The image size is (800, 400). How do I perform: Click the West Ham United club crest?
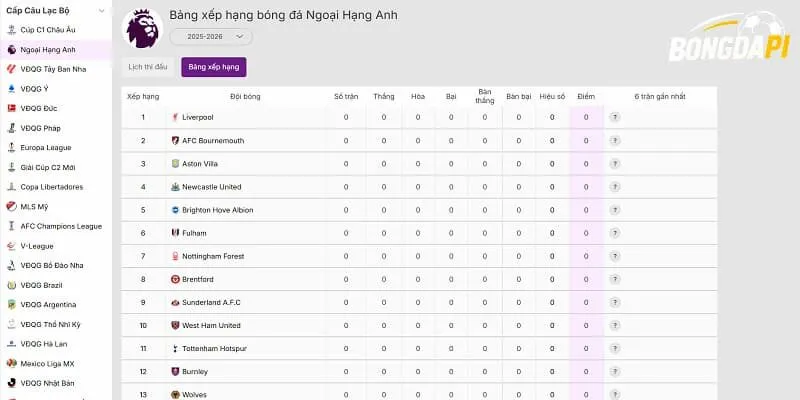tap(176, 326)
